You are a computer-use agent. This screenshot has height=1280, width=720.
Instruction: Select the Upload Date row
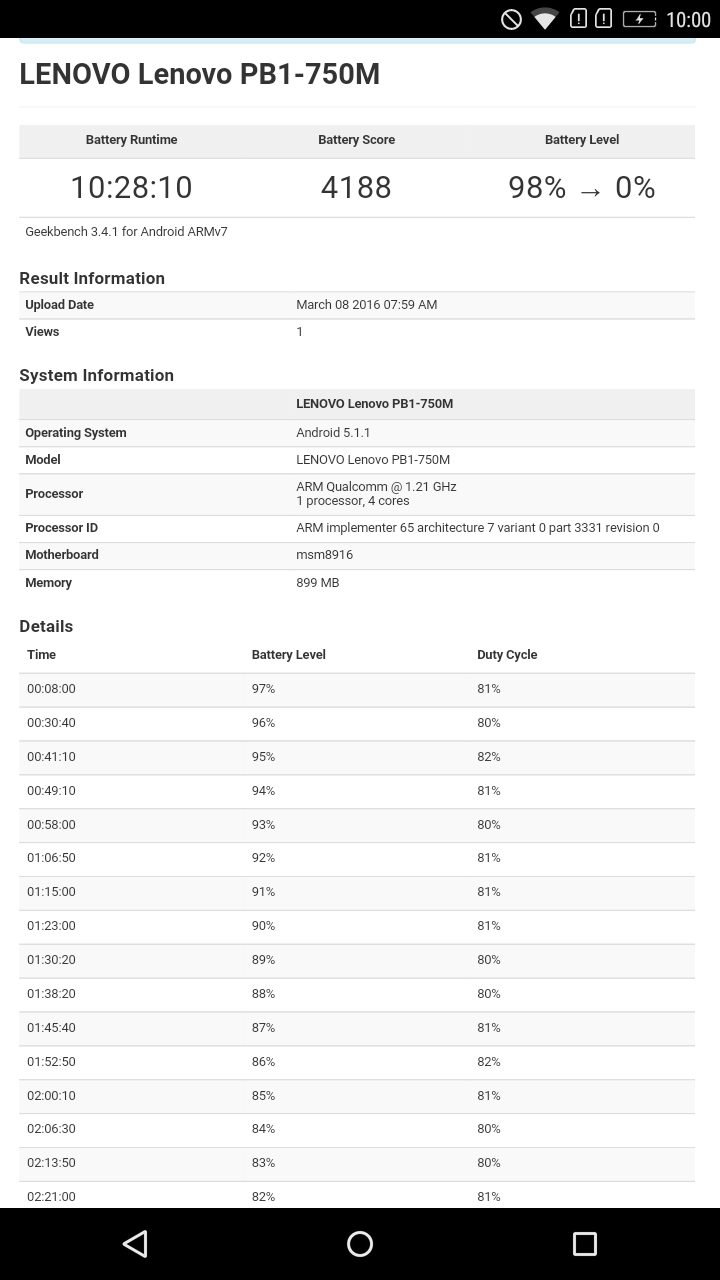[357, 305]
